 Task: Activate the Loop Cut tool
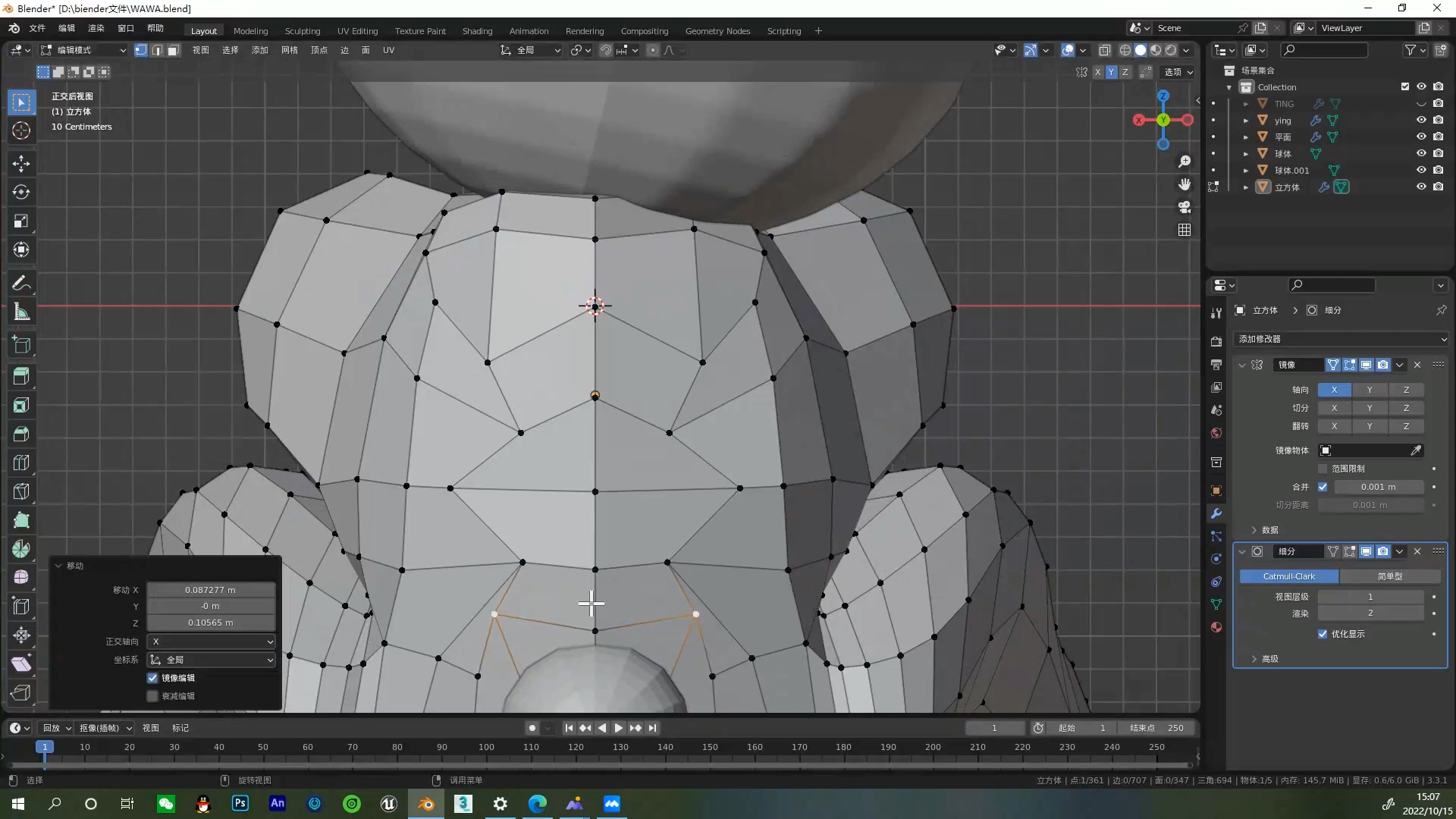pos(21,463)
